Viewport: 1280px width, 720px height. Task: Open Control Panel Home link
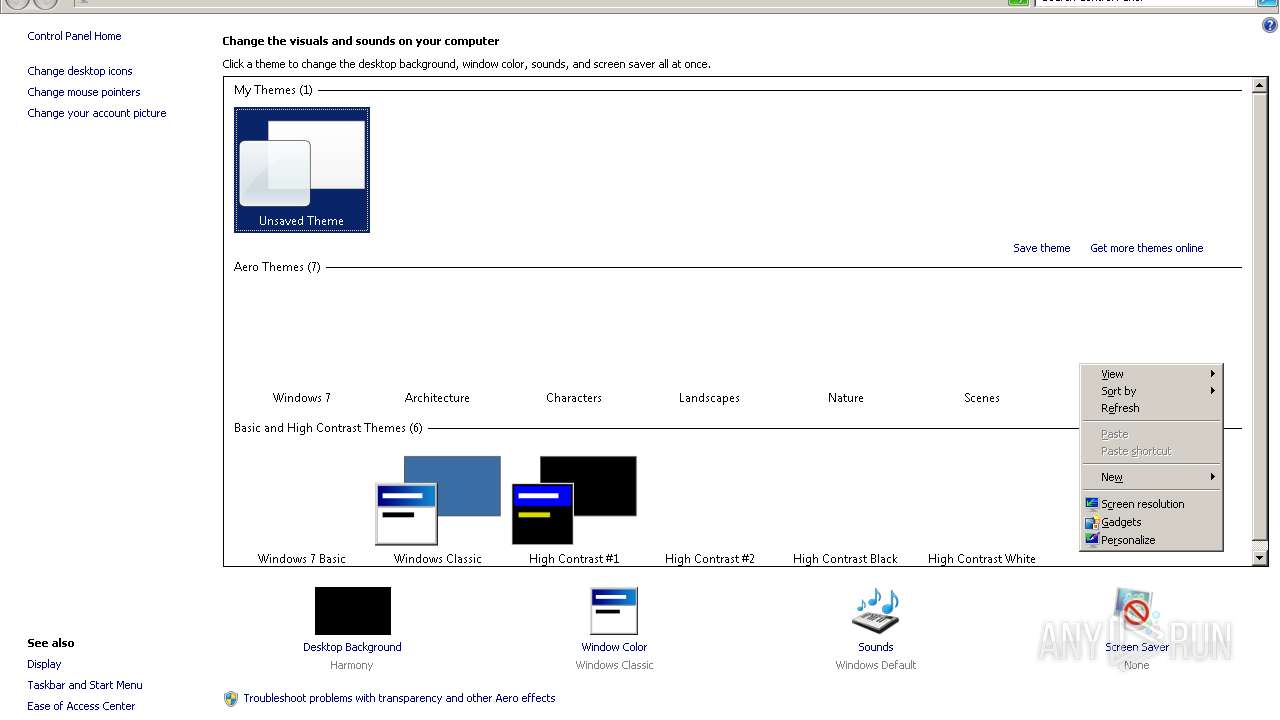(74, 36)
